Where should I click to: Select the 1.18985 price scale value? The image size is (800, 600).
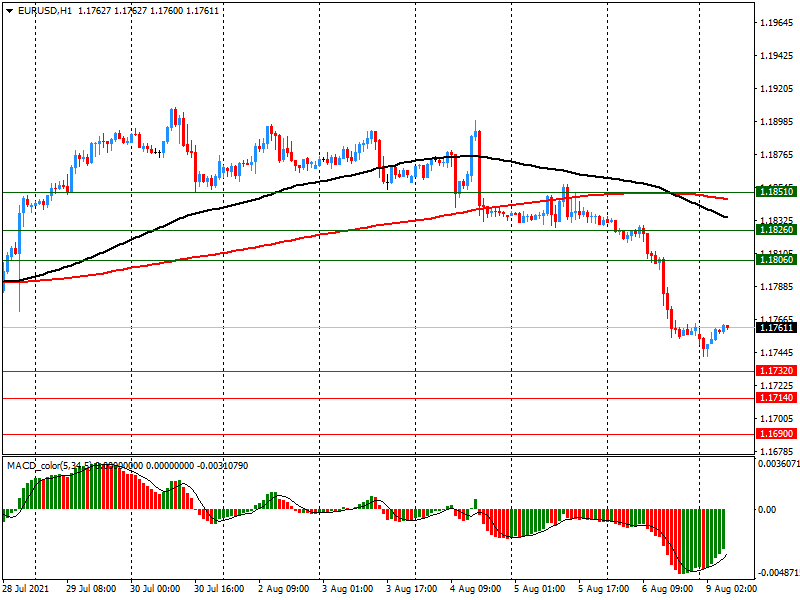click(x=777, y=121)
